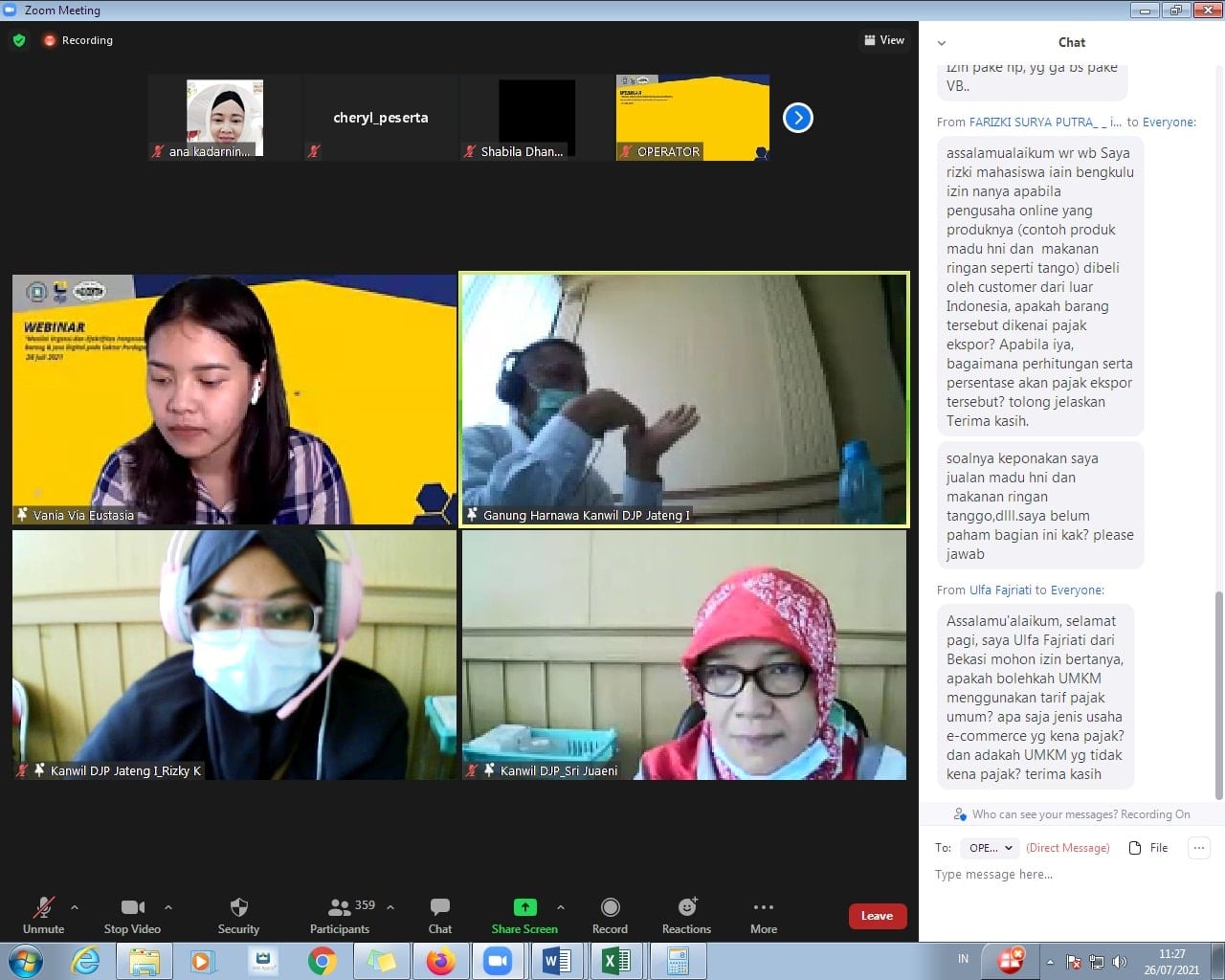Image resolution: width=1225 pixels, height=980 pixels.
Task: Collapse chat panel using the chevron
Action: pyautogui.click(x=942, y=43)
